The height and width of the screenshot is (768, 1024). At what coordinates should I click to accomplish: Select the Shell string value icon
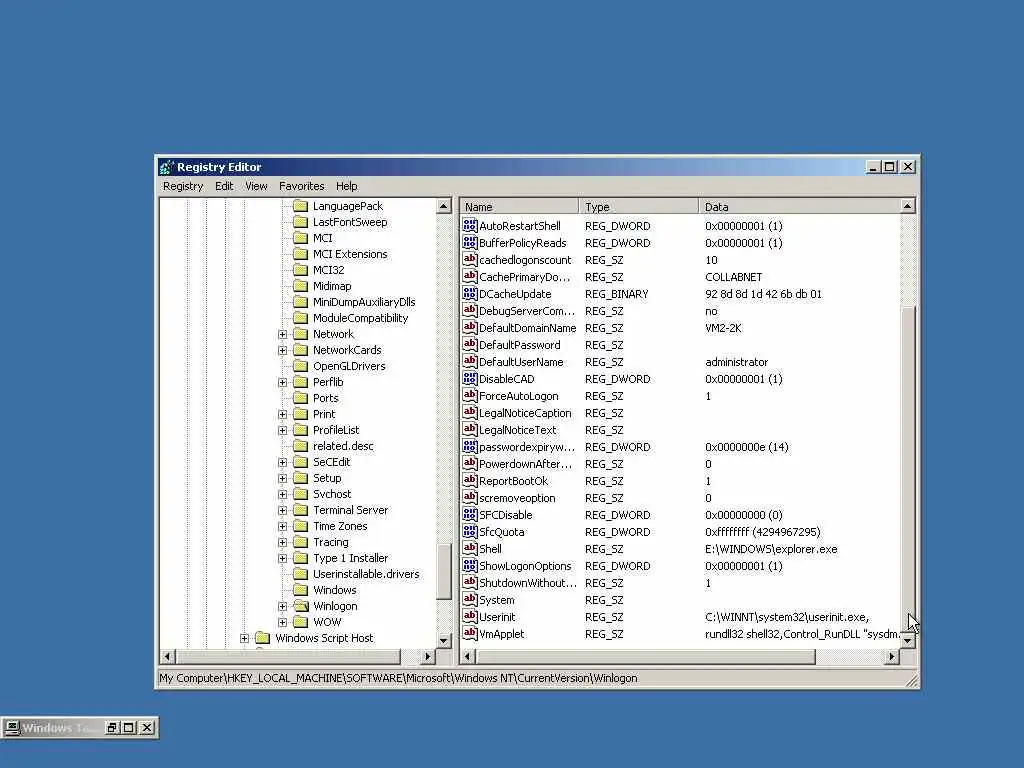click(x=470, y=548)
